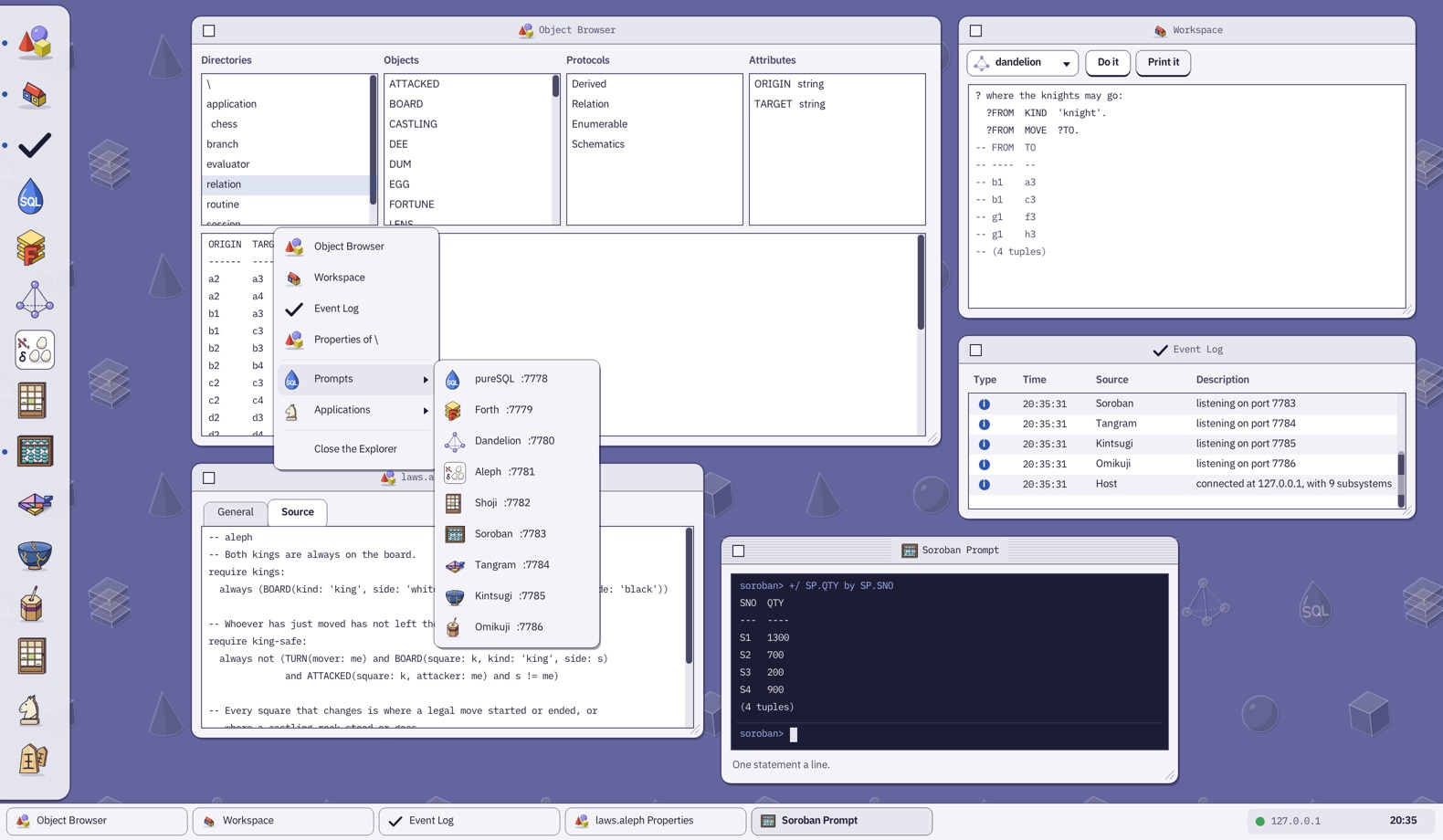Choose Shoji :7782 in the Prompts submenu
Viewport: 1443px width, 840px height.
517,503
